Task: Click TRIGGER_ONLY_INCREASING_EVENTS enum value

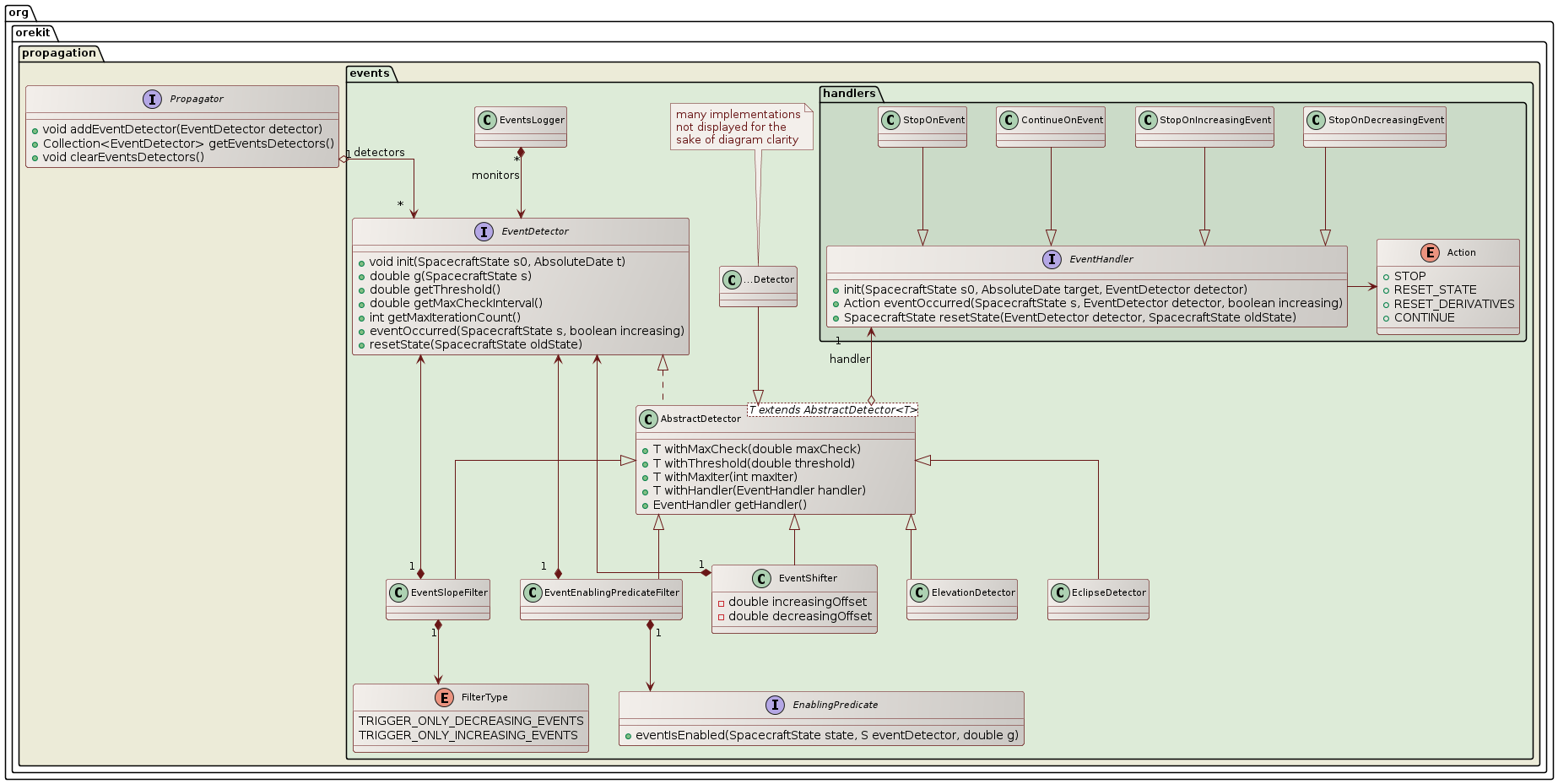Action: point(468,735)
